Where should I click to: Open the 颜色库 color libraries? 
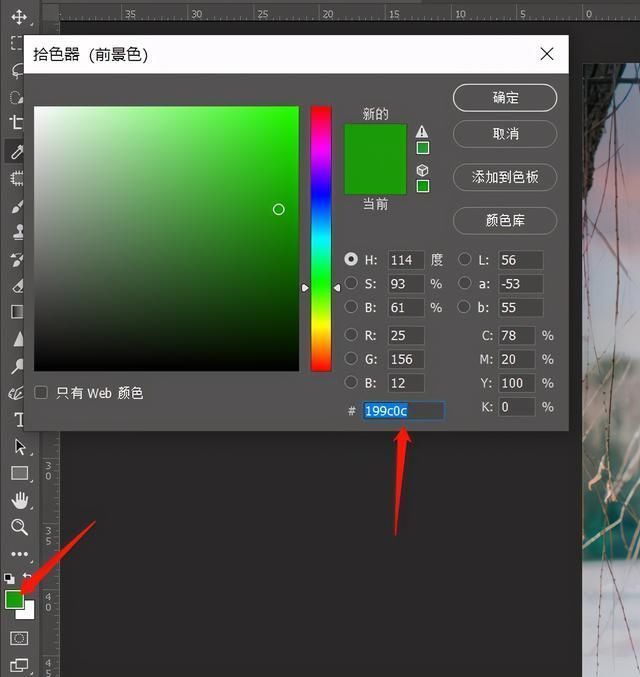pyautogui.click(x=505, y=221)
